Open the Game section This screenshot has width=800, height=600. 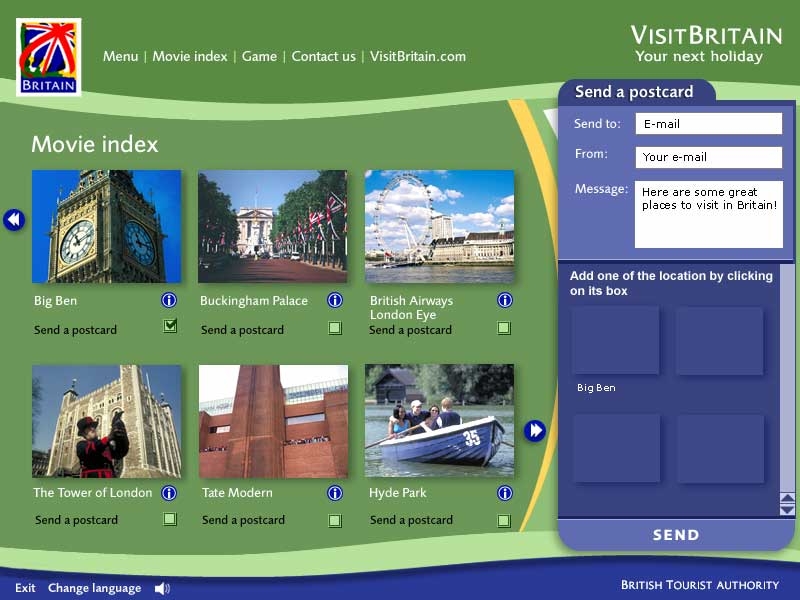(259, 56)
